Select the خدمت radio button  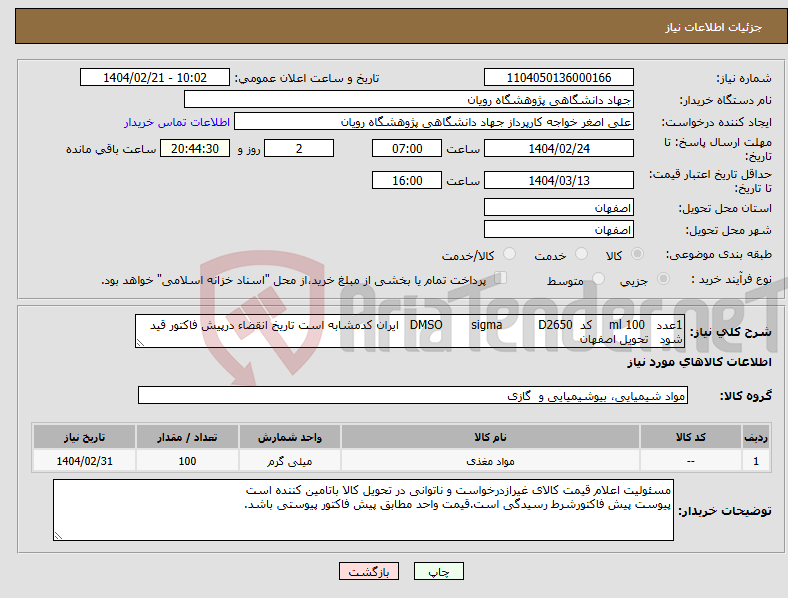coord(581,254)
